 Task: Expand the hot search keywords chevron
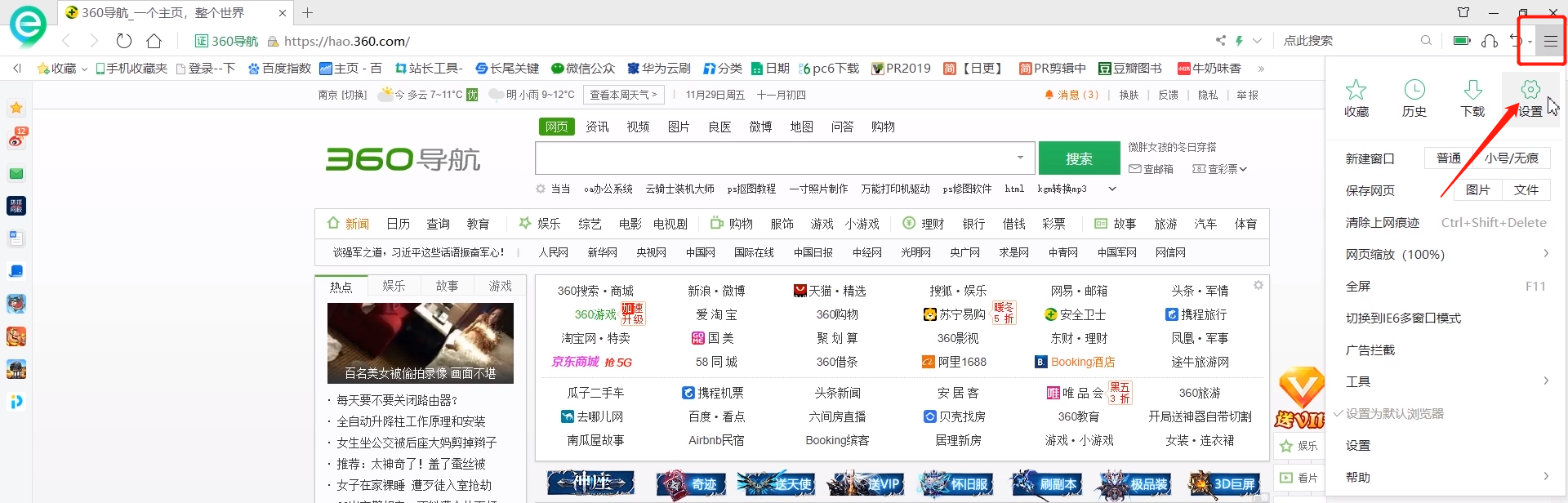click(x=1111, y=189)
